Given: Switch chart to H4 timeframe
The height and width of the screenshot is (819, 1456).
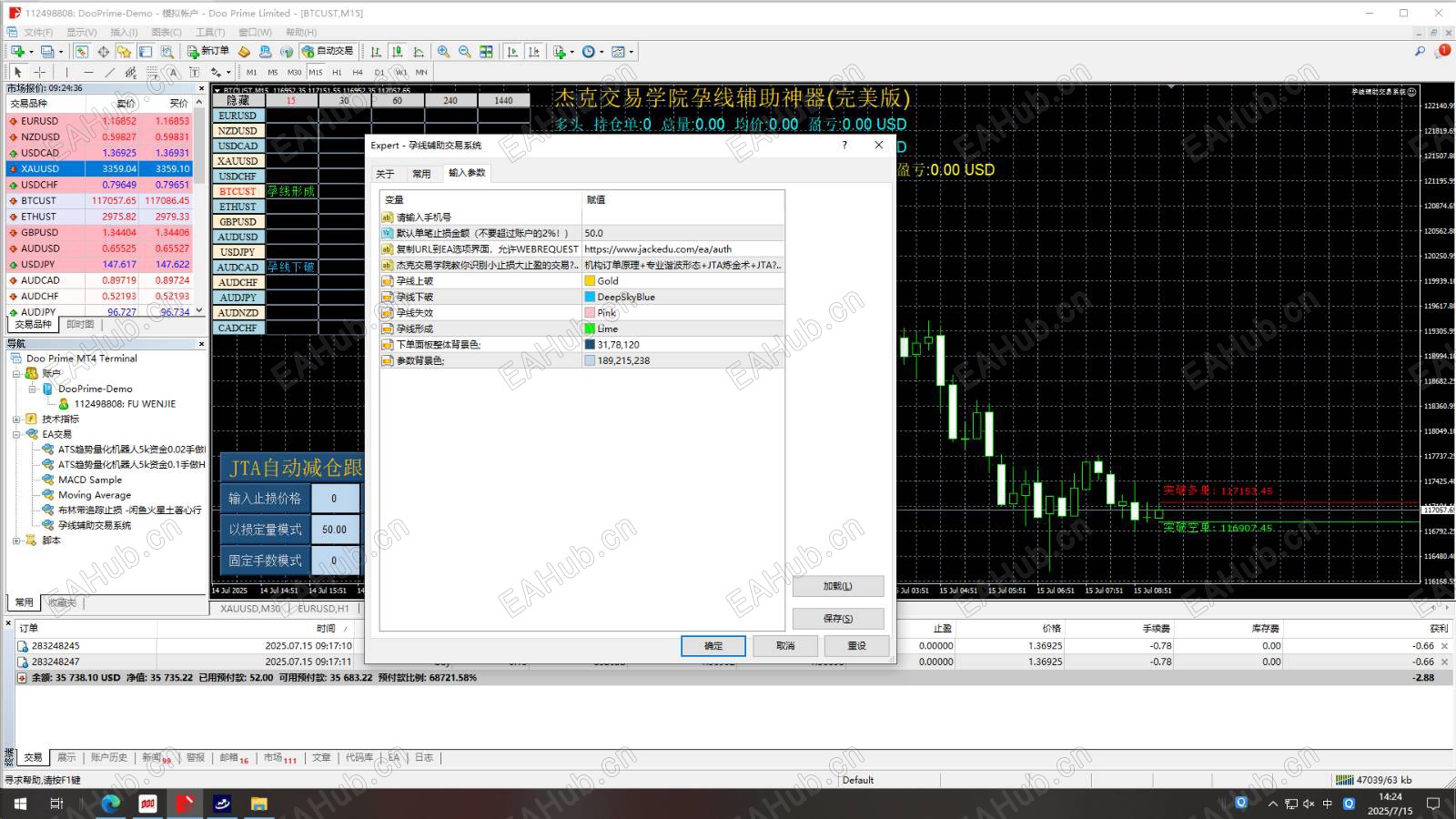Looking at the screenshot, I should (x=358, y=72).
